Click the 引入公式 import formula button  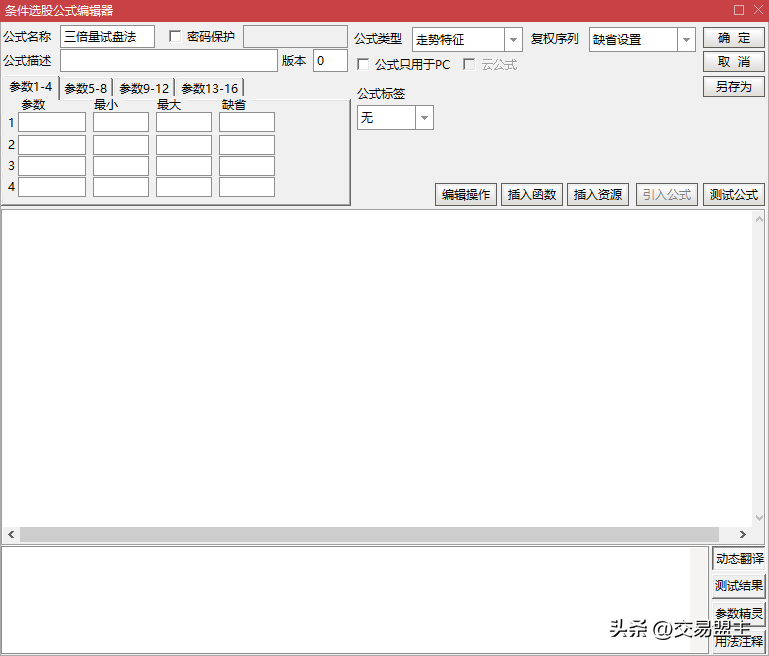click(667, 195)
